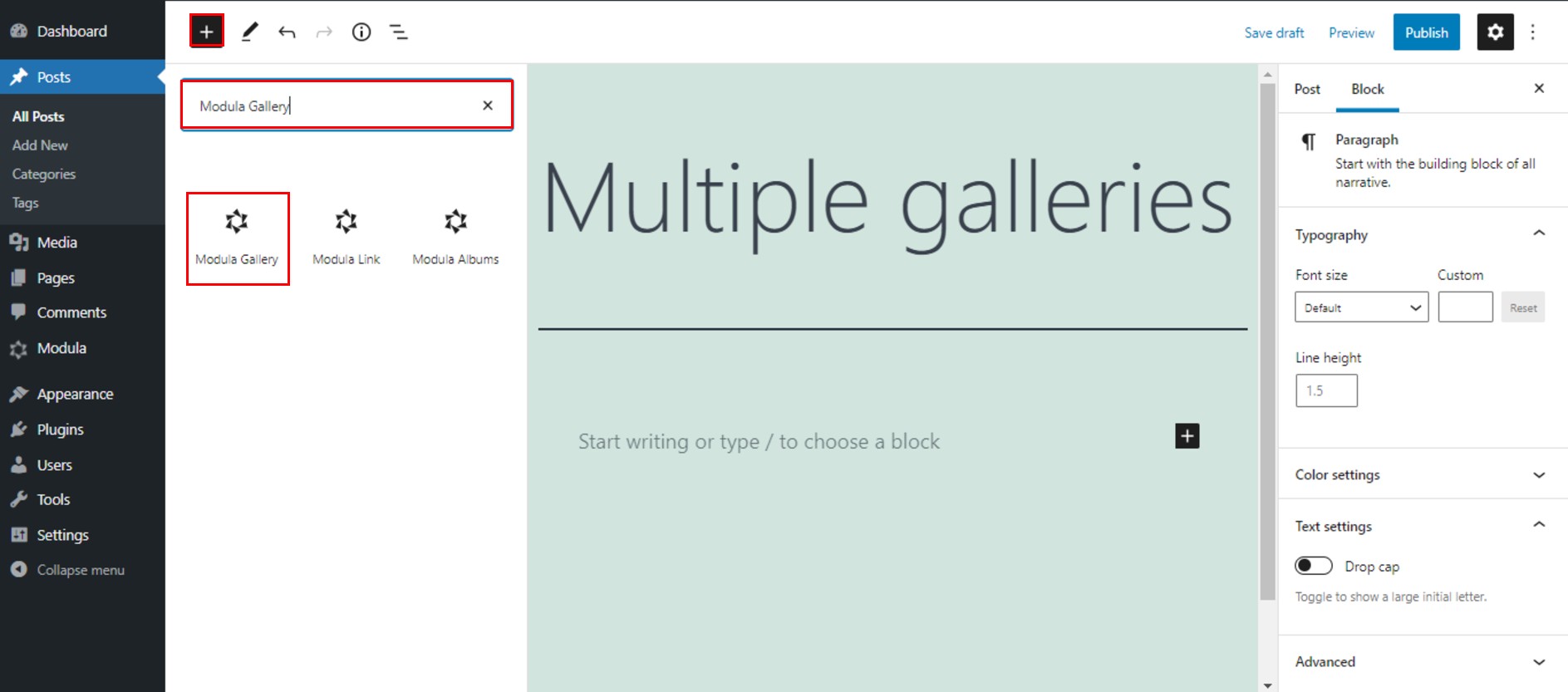Image resolution: width=1568 pixels, height=692 pixels.
Task: Click the Publish button
Action: 1426,32
